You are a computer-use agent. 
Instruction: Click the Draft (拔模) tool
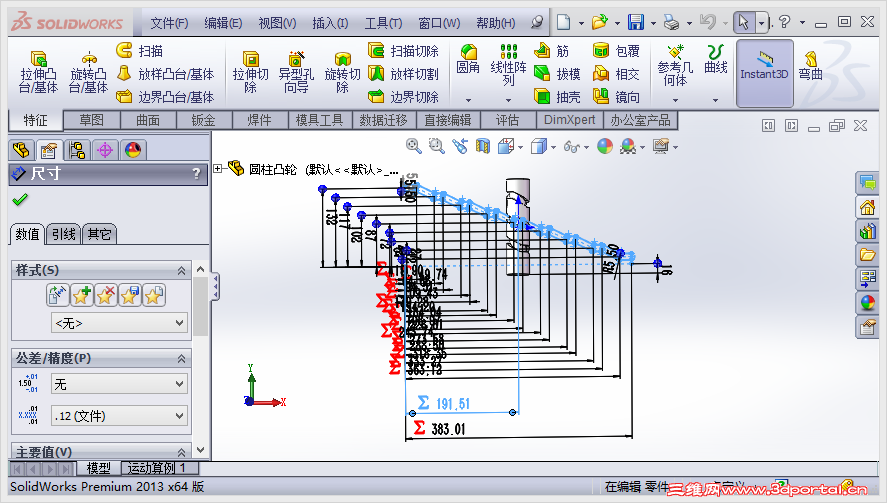[557, 74]
